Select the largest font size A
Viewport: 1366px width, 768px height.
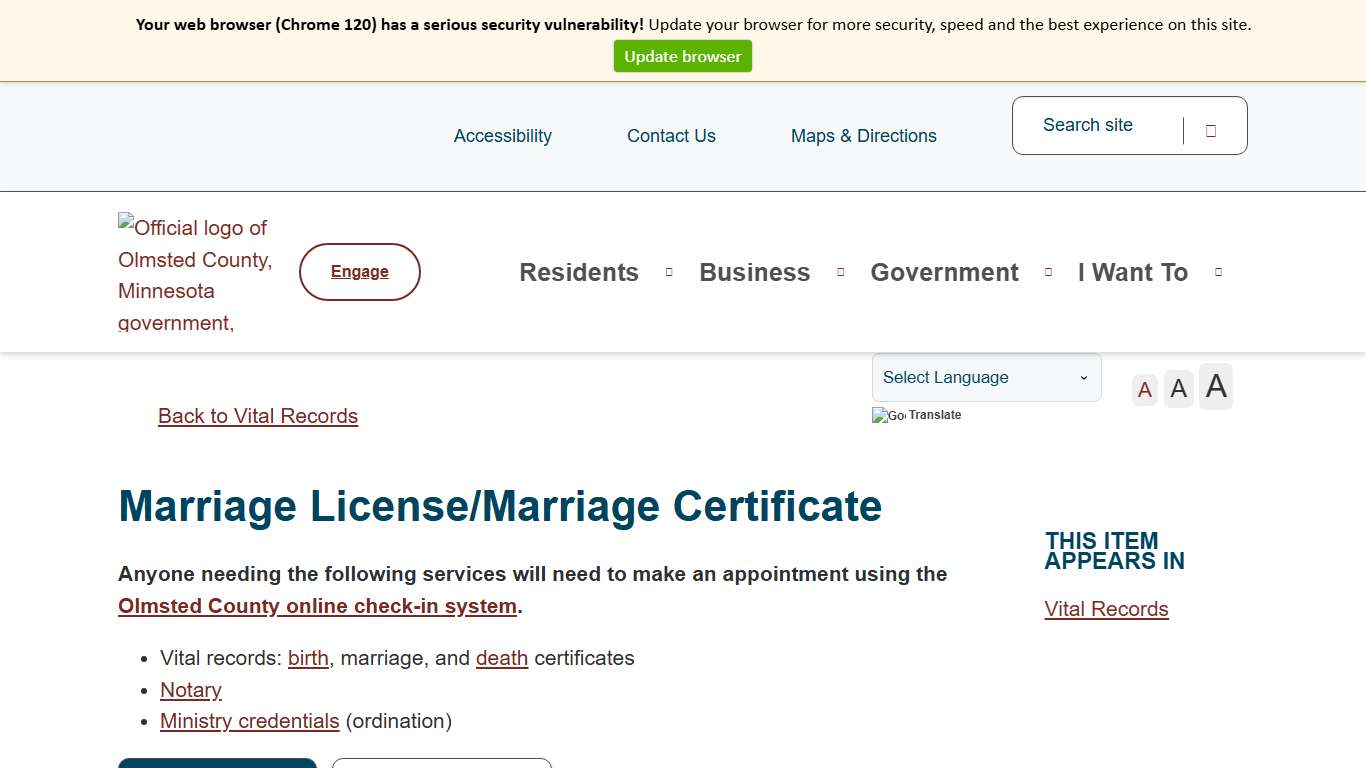[x=1215, y=386]
